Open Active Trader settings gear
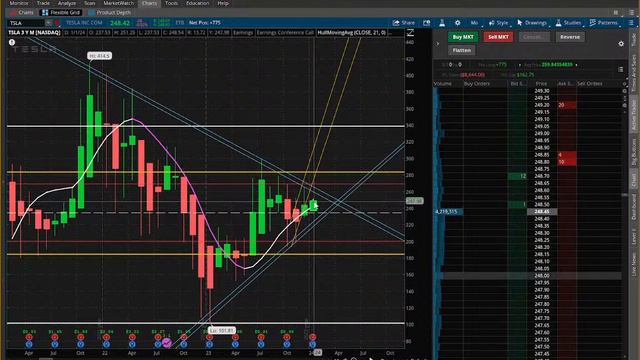Screen dimensions: 640x360 coord(621,43)
